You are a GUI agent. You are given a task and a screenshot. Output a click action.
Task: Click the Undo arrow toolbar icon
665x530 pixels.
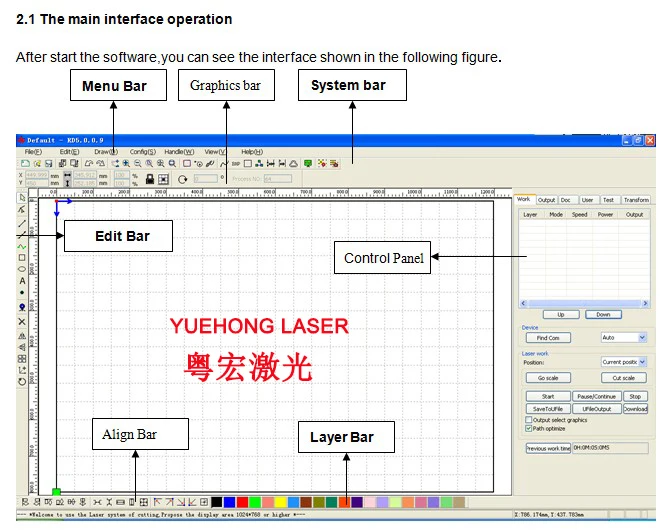point(89,164)
